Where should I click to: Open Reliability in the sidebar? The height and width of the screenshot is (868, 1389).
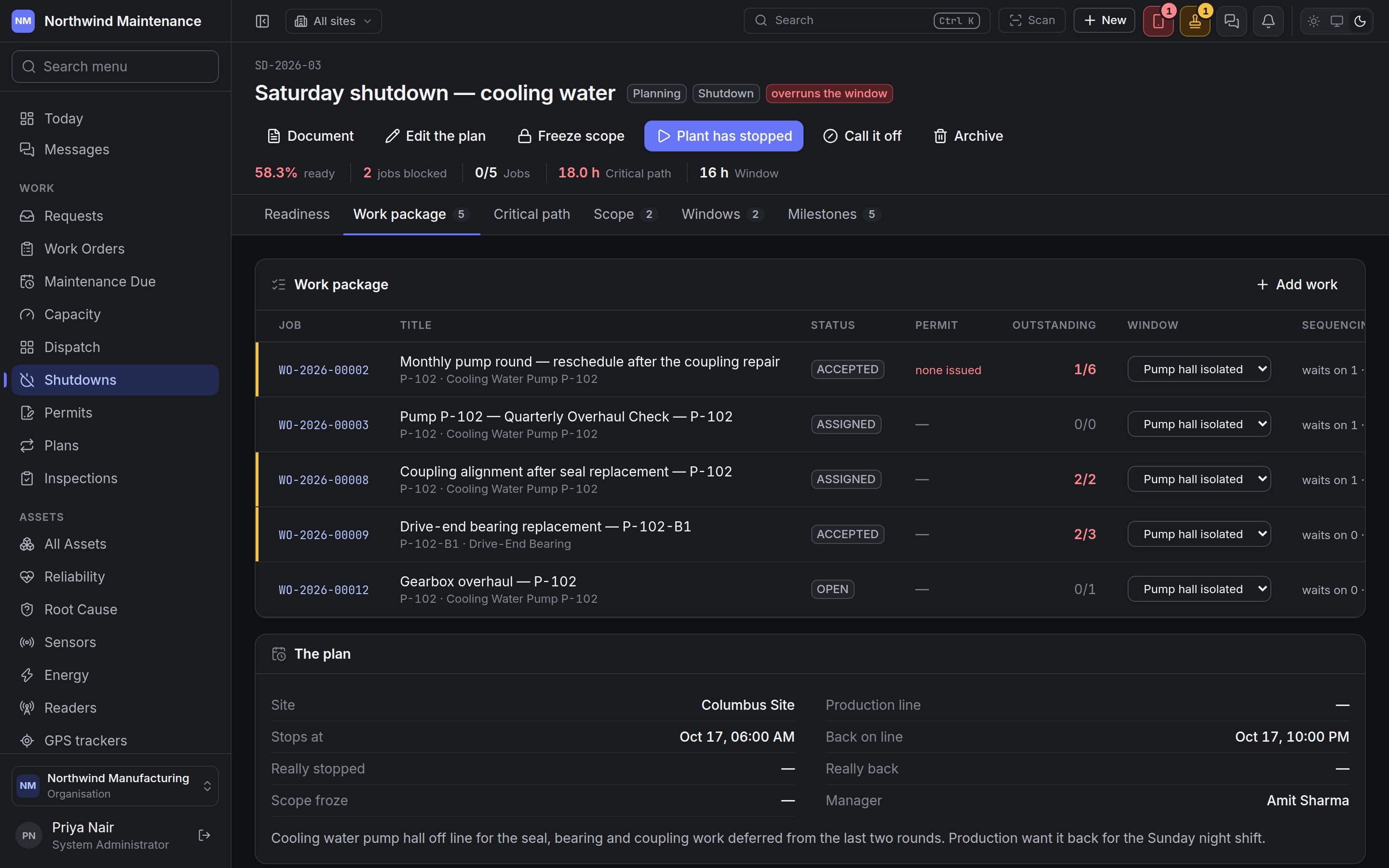coord(115,577)
